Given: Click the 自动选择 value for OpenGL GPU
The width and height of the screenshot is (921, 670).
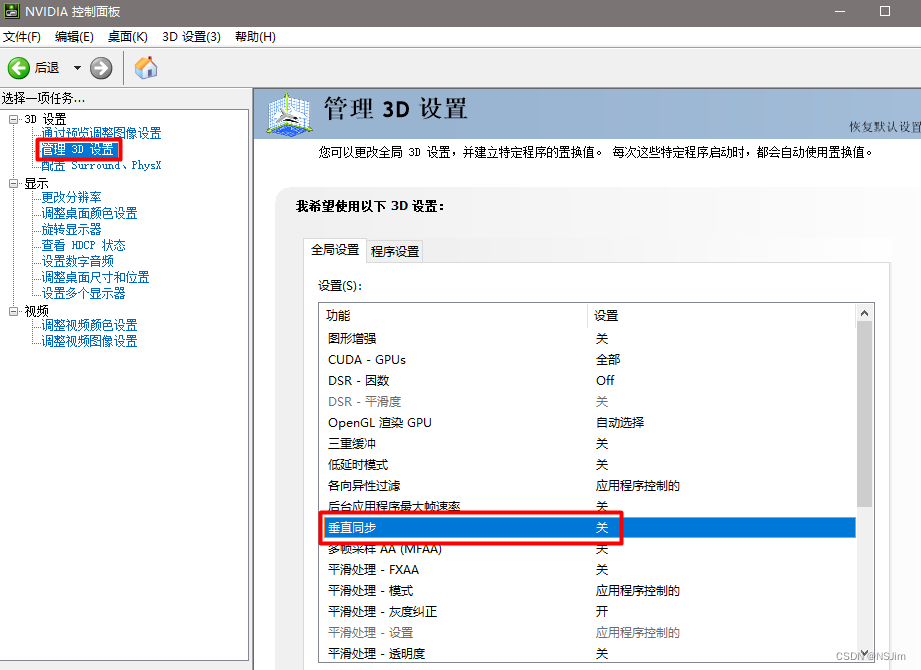Looking at the screenshot, I should 620,423.
